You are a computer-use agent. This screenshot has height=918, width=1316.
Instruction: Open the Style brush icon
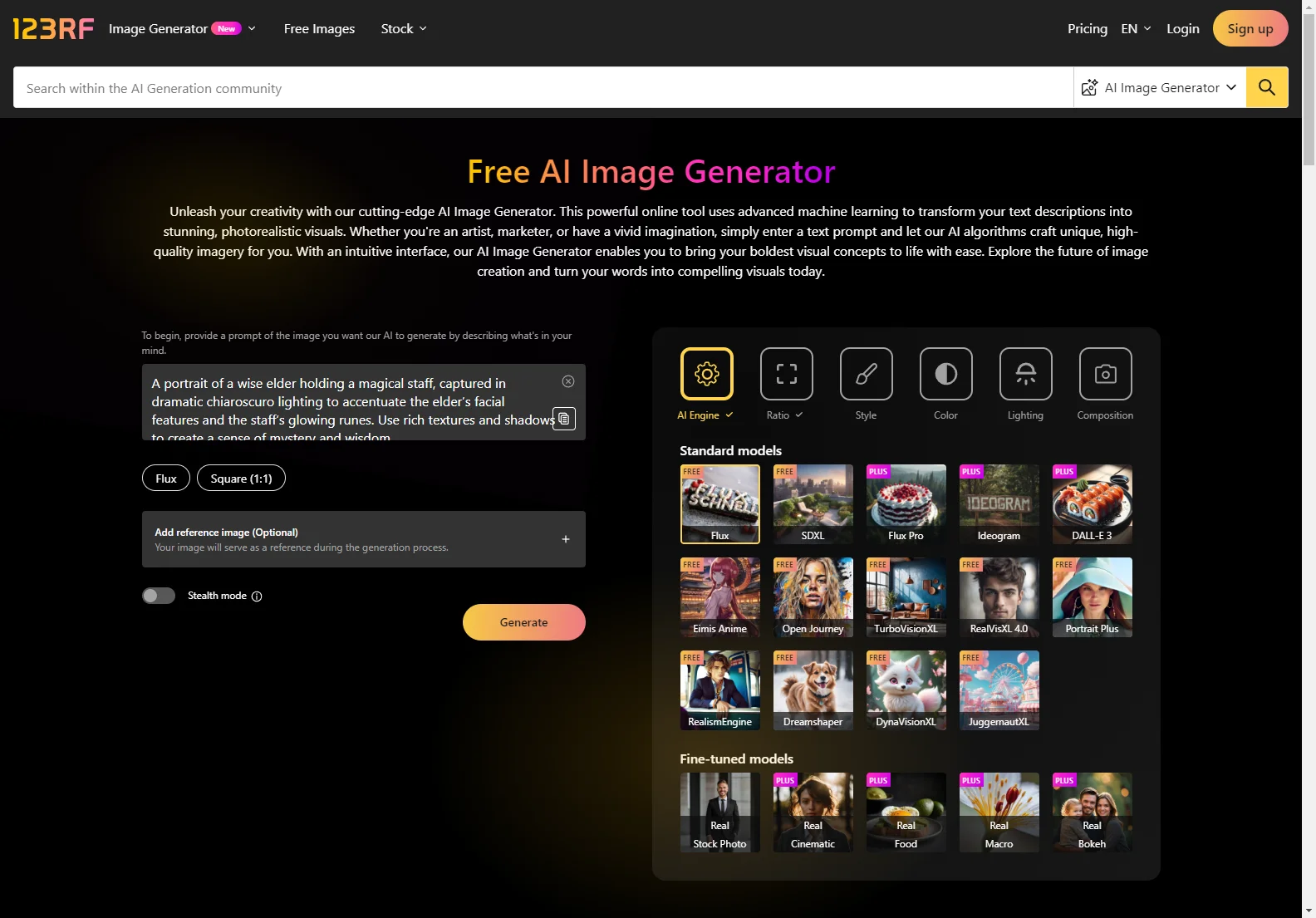[866, 374]
